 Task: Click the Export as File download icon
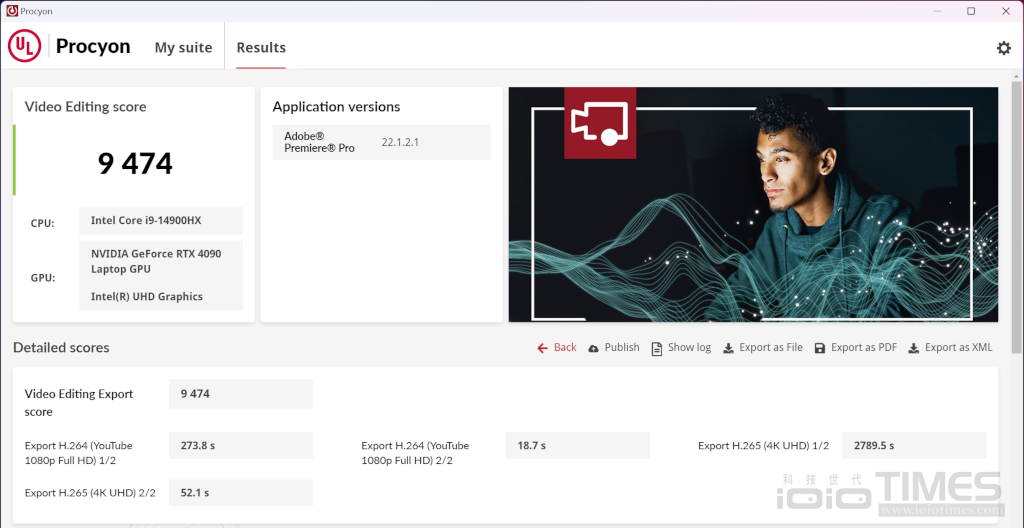pos(728,348)
